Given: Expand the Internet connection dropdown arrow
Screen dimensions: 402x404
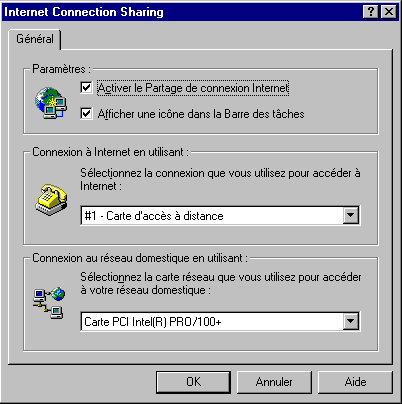Looking at the screenshot, I should tap(351, 215).
